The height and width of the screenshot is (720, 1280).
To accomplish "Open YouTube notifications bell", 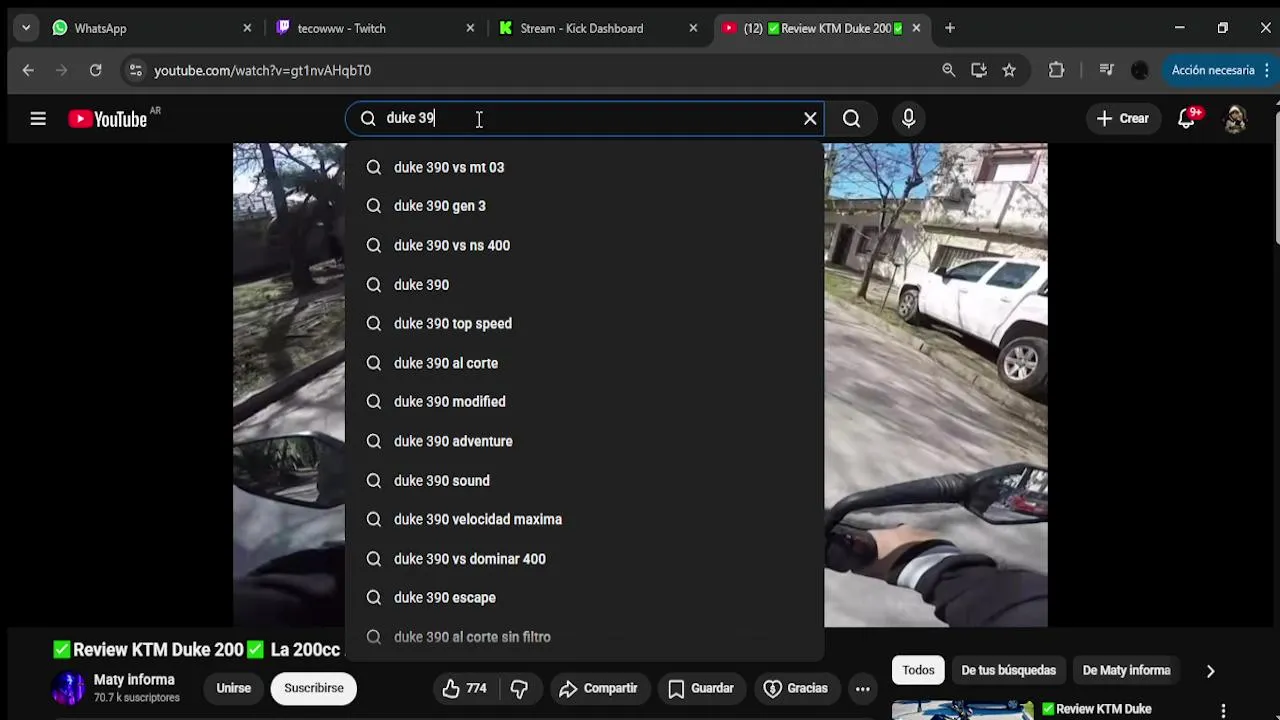I will point(1187,118).
